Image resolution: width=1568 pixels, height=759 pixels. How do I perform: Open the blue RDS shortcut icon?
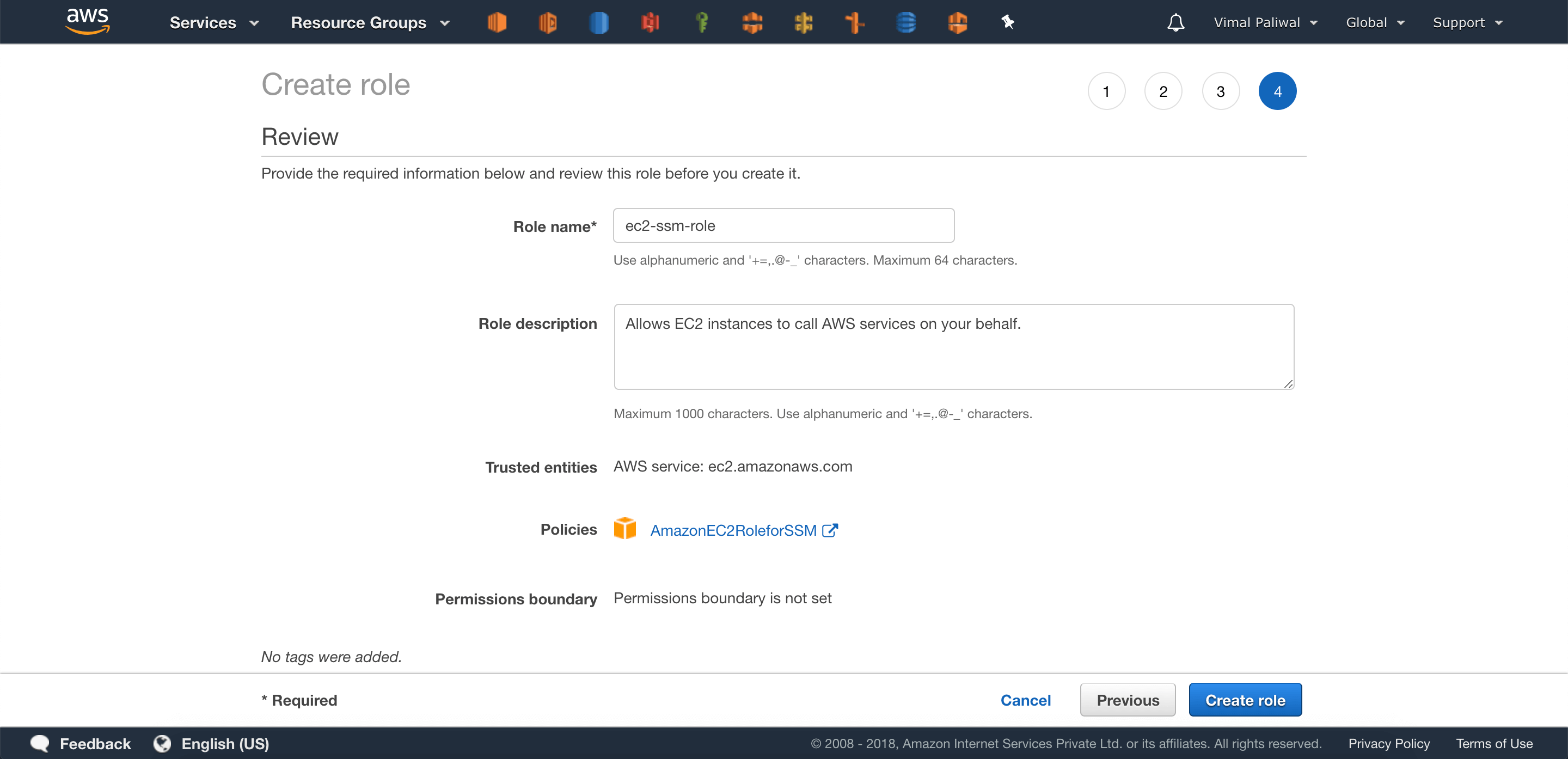tap(599, 22)
